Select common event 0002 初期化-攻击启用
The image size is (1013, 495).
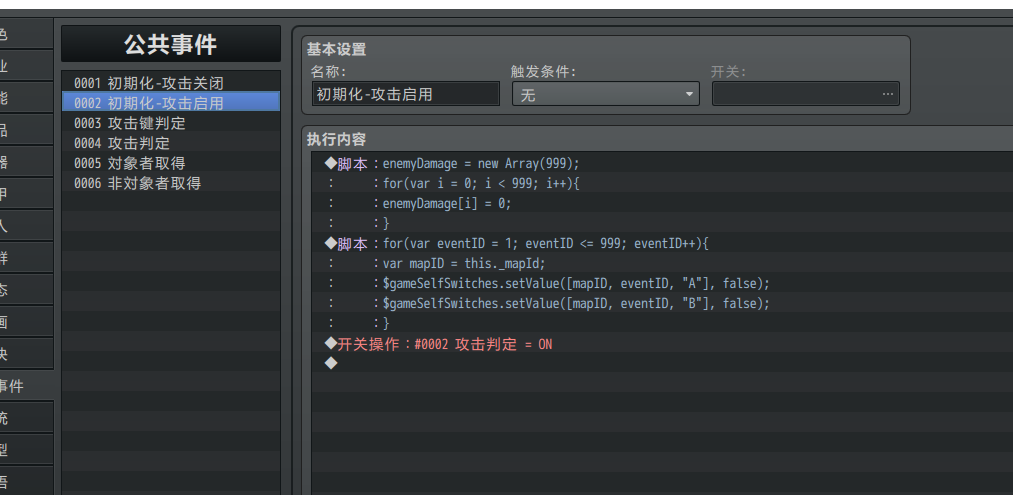tap(171, 103)
